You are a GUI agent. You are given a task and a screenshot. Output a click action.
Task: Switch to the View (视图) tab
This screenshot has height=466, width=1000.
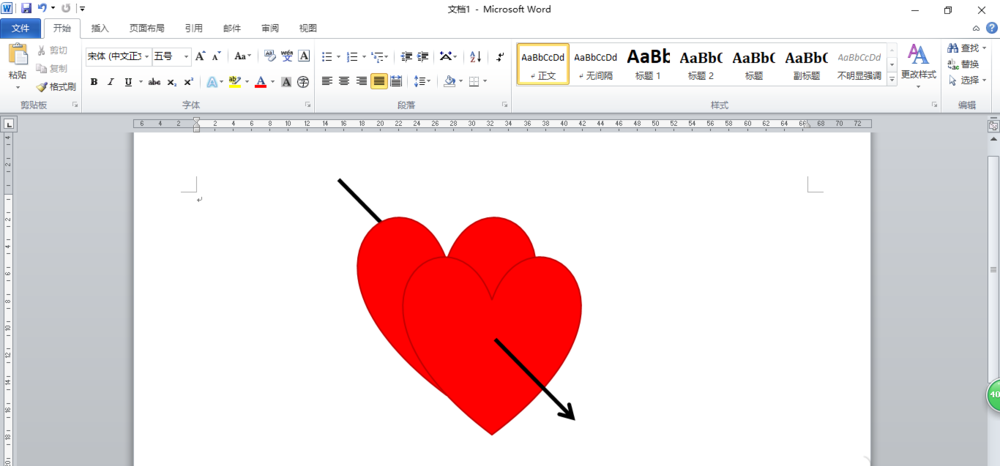coord(308,28)
